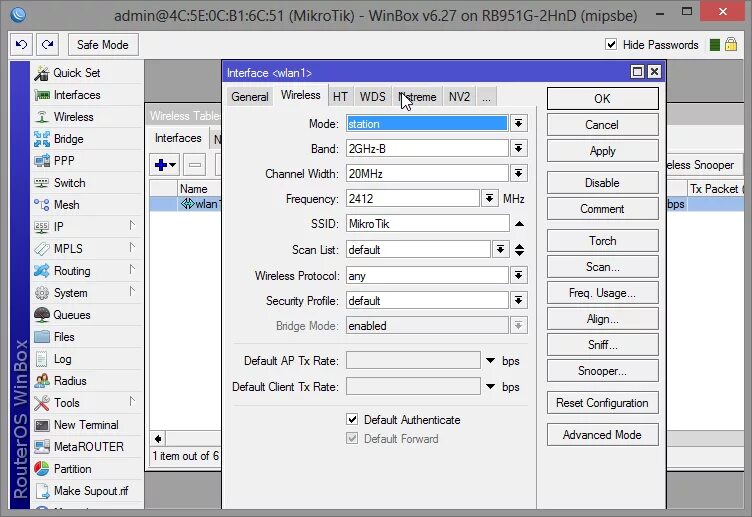Expand Default Client Tx Rate field arrow
Viewport: 752px width, 517px height.
click(491, 387)
